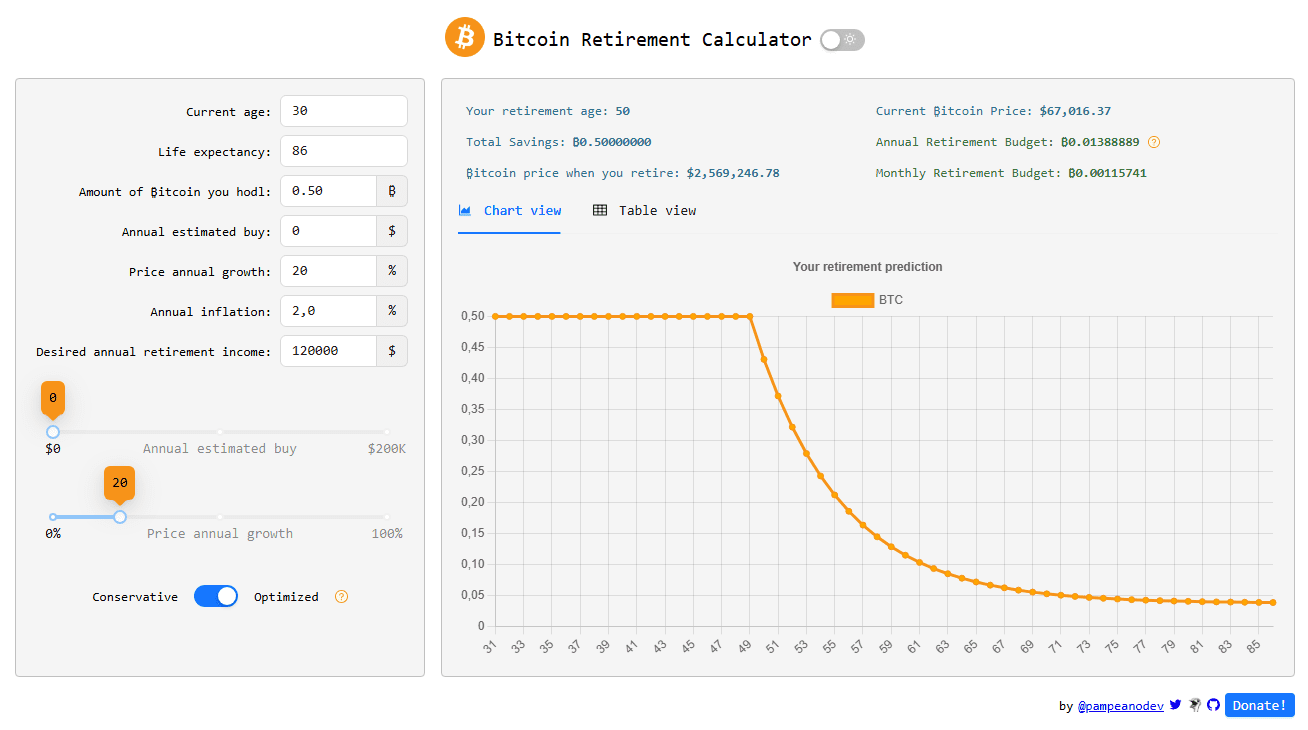Toggle the dark mode switch in the header
This screenshot has width=1308, height=730.
click(x=841, y=39)
